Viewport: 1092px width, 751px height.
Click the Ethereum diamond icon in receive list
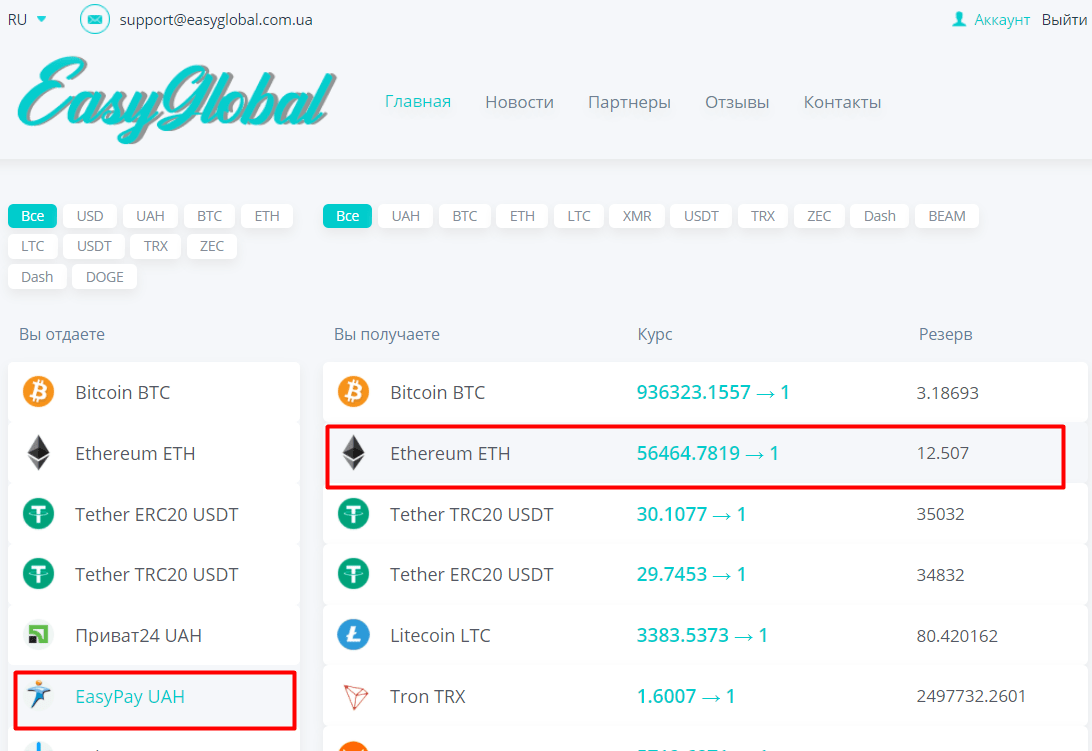[x=353, y=453]
